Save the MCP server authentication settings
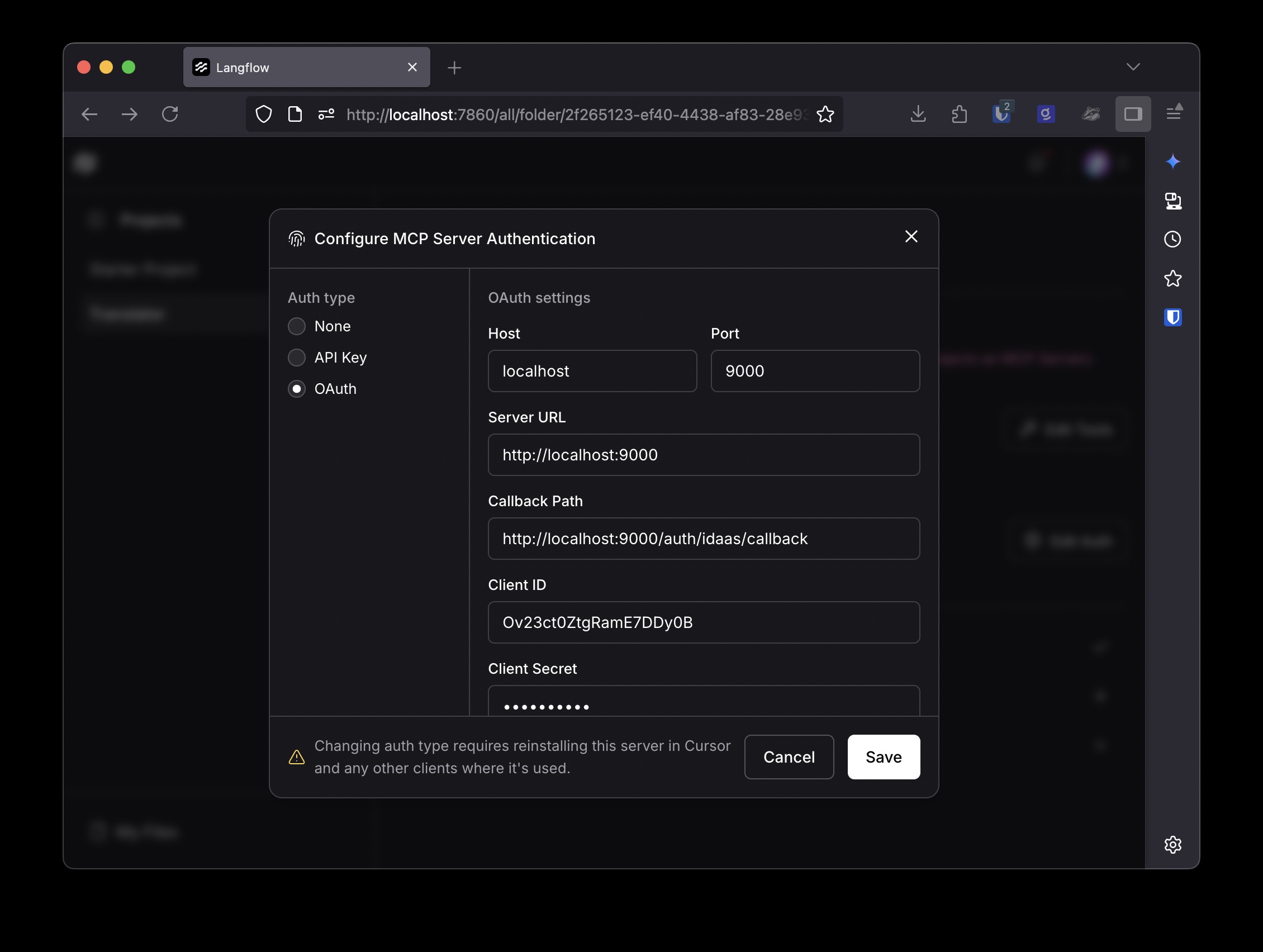 point(883,757)
